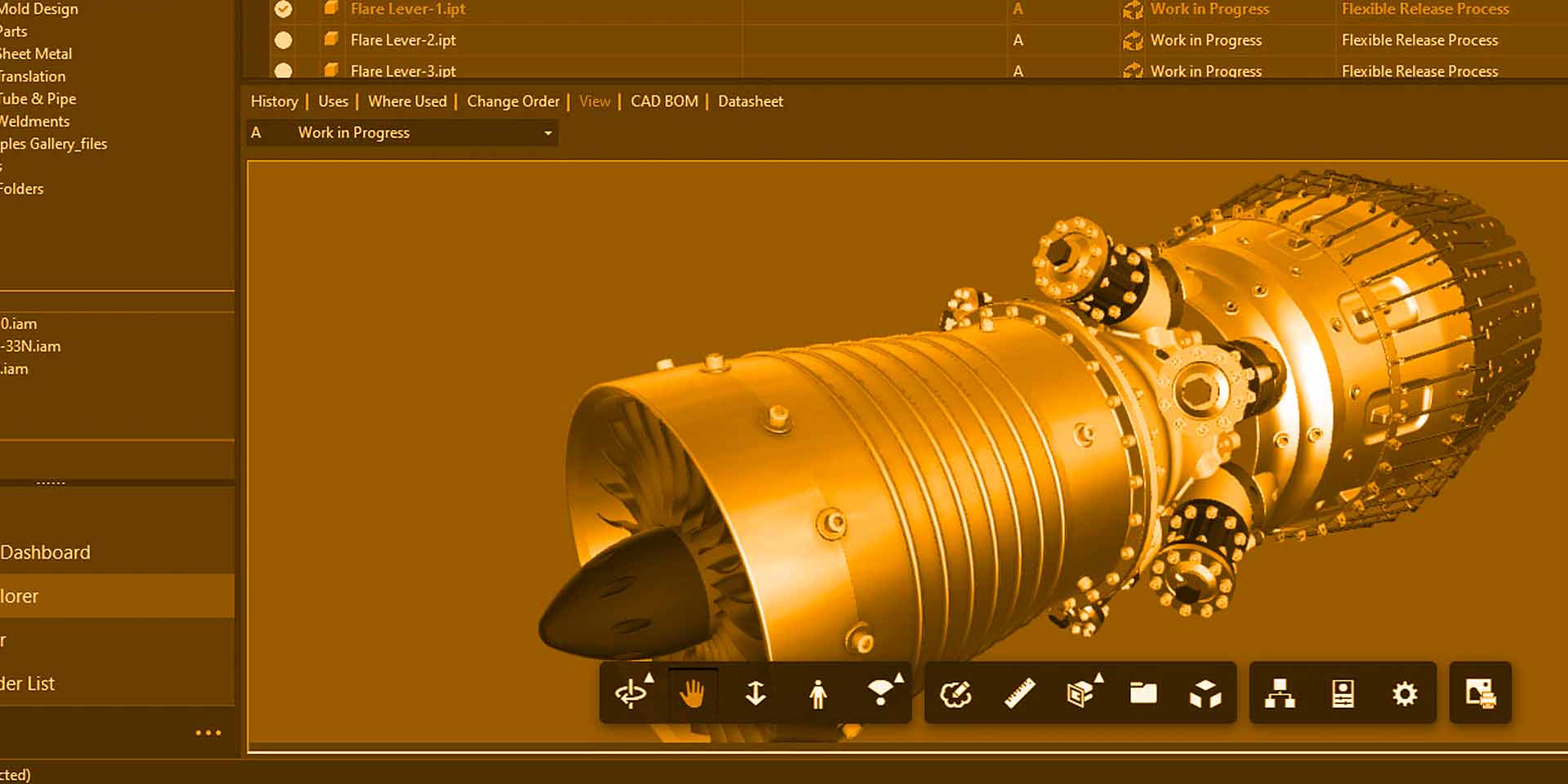Open the Where Used tab
The image size is (1568, 784).
[x=407, y=101]
